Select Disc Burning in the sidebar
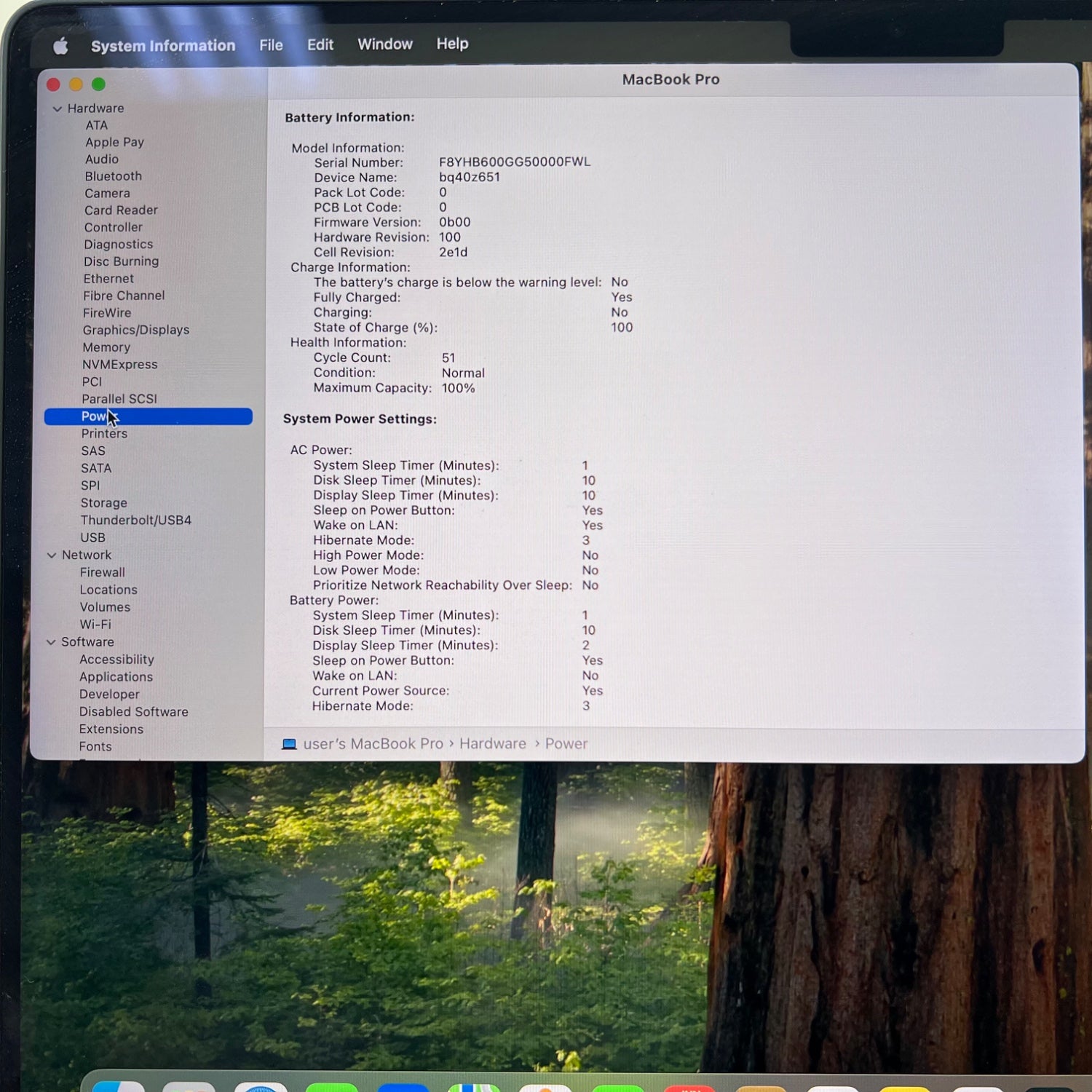The width and height of the screenshot is (1092, 1092). point(121,261)
